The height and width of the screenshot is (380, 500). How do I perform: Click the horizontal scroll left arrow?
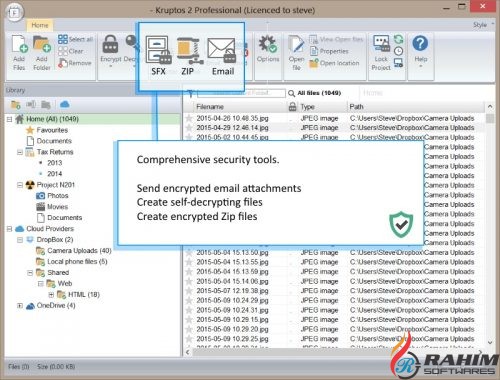point(188,352)
